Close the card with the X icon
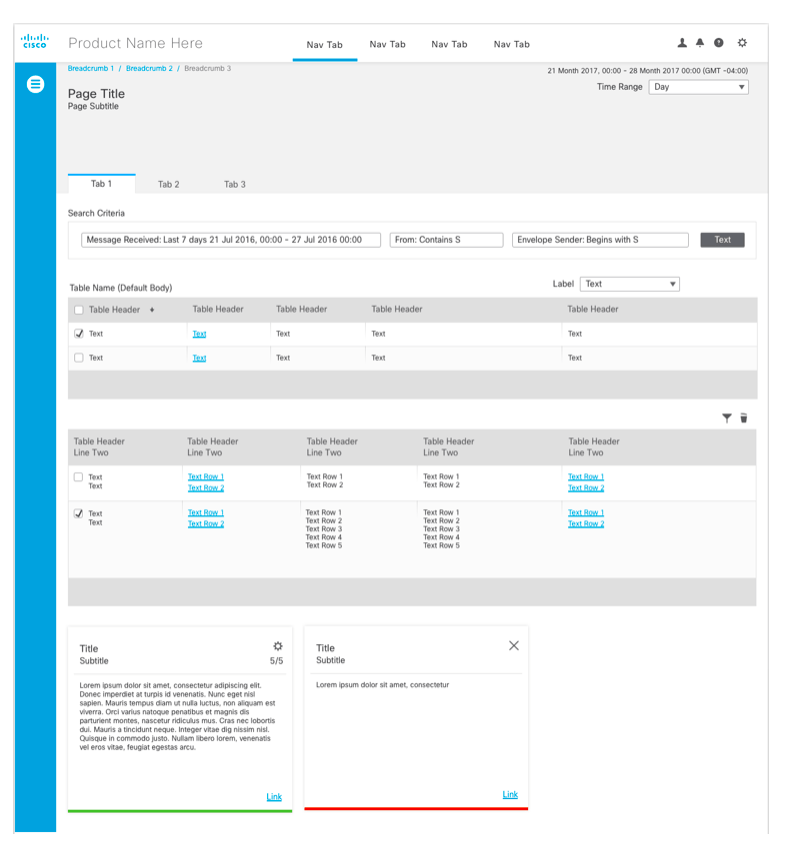796x868 pixels. 514,646
